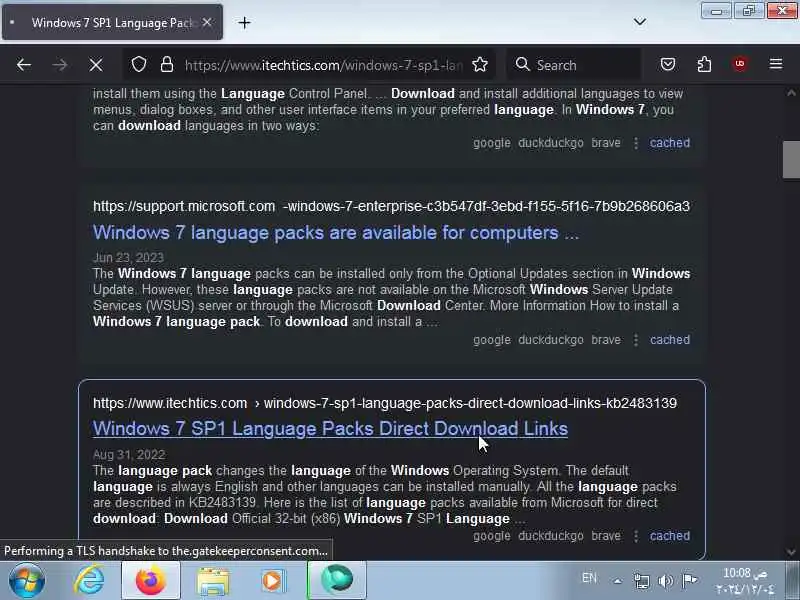Click the scrollbar up arrow
800x600 pixels.
791,93
